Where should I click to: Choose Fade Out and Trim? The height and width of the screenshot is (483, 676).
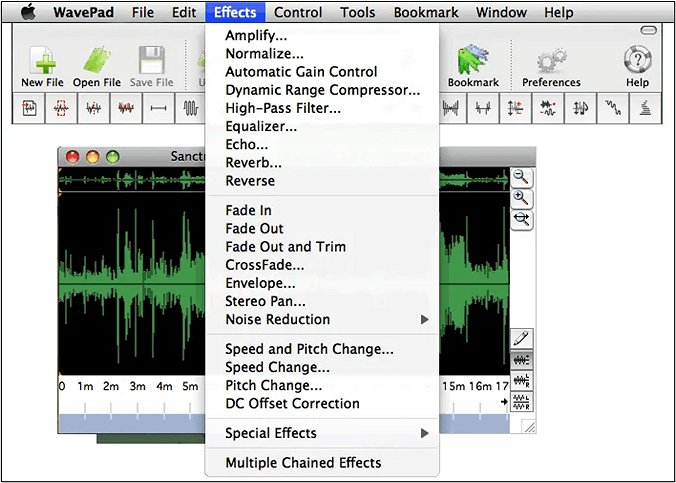[322, 246]
